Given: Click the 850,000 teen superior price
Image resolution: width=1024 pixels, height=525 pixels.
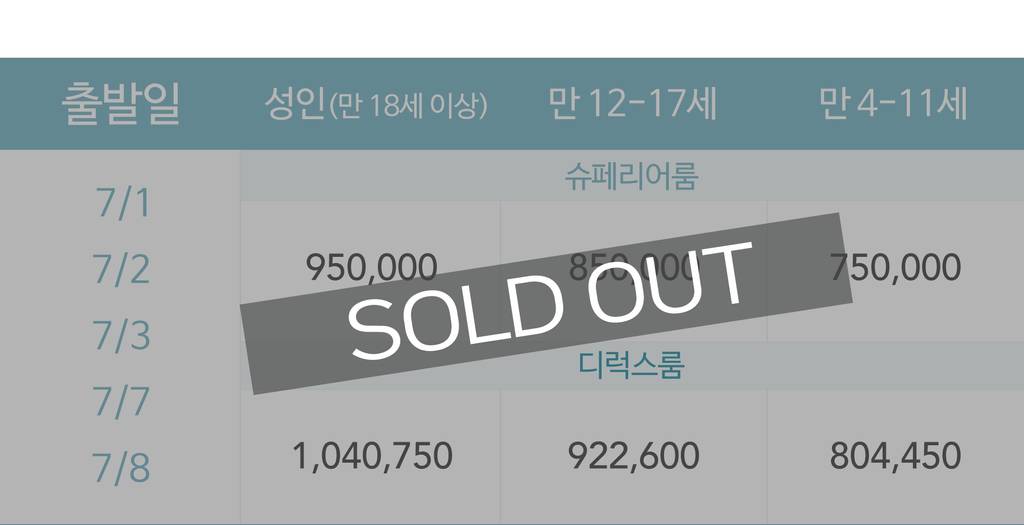Looking at the screenshot, I should (632, 268).
